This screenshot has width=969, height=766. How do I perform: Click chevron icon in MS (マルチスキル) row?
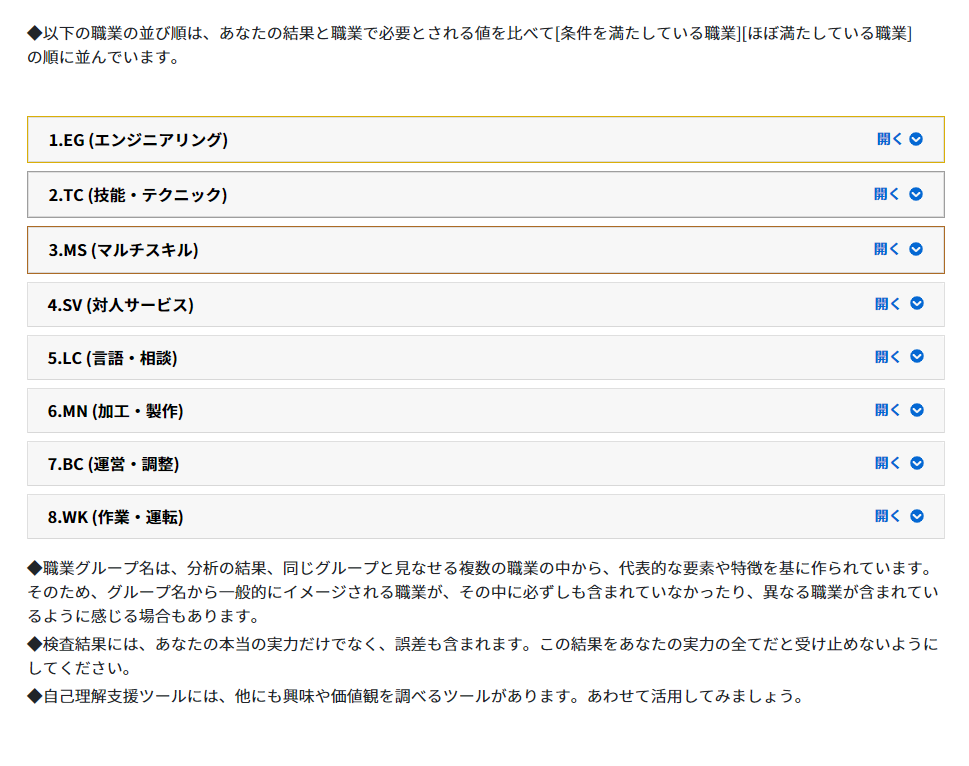pyautogui.click(x=916, y=249)
